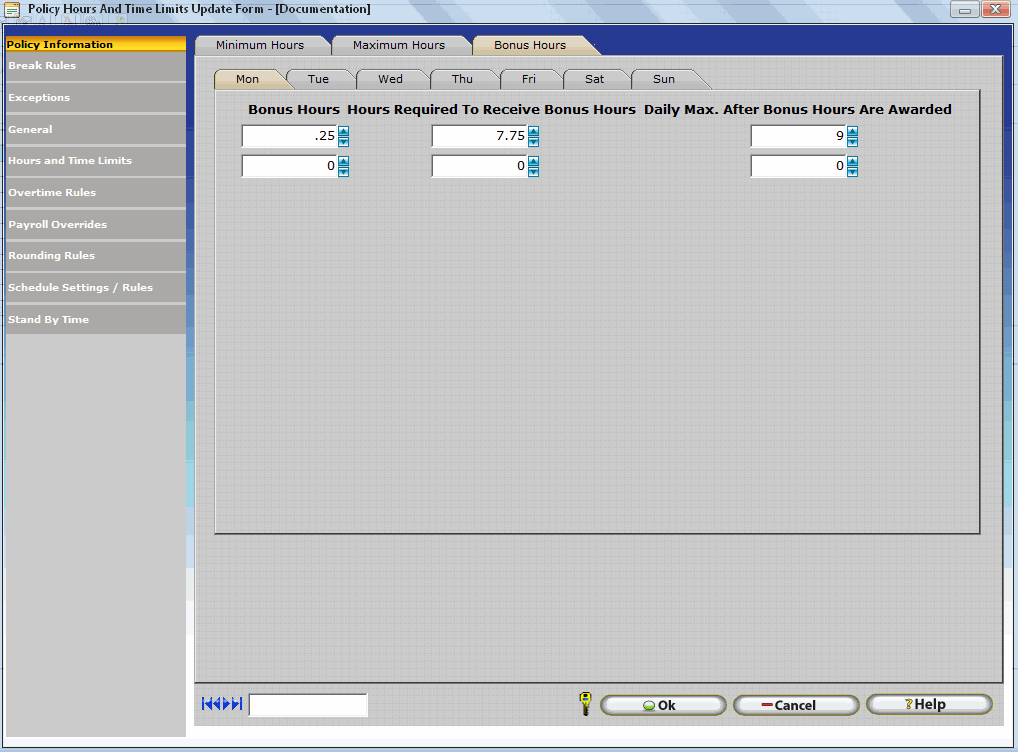Screen dimensions: 1018x752
Task: Switch to the Minimum Hours tab
Action: [260, 45]
